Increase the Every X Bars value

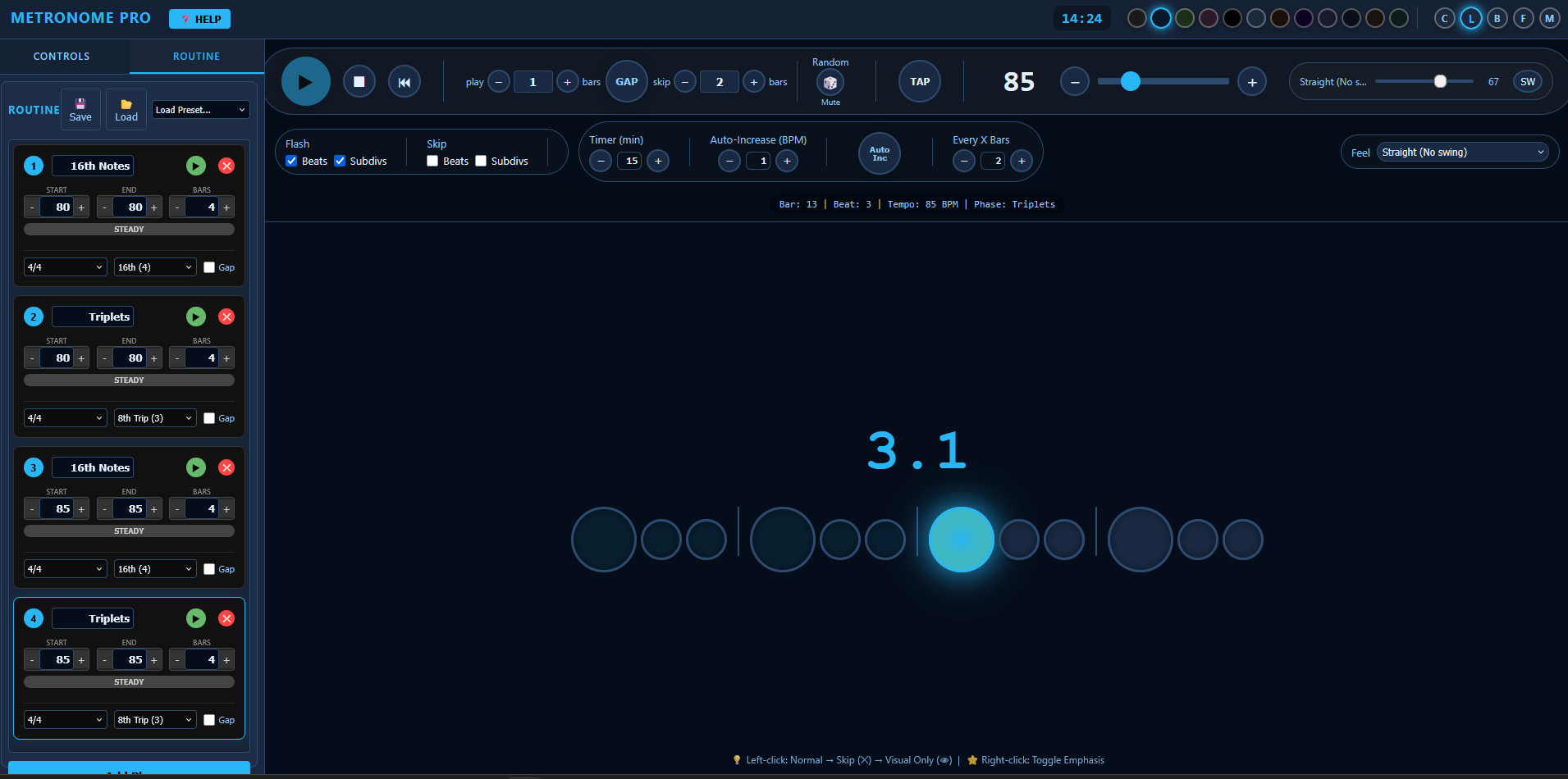pos(1022,161)
